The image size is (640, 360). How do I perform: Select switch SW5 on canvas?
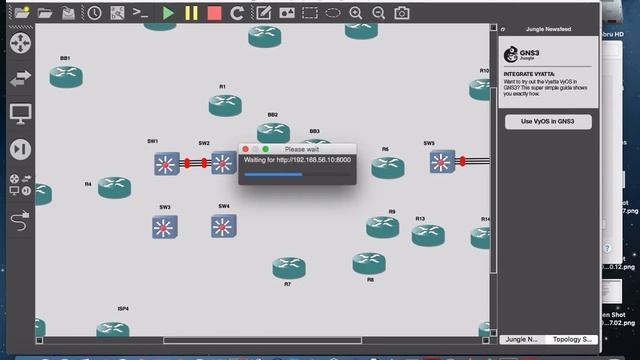click(442, 162)
